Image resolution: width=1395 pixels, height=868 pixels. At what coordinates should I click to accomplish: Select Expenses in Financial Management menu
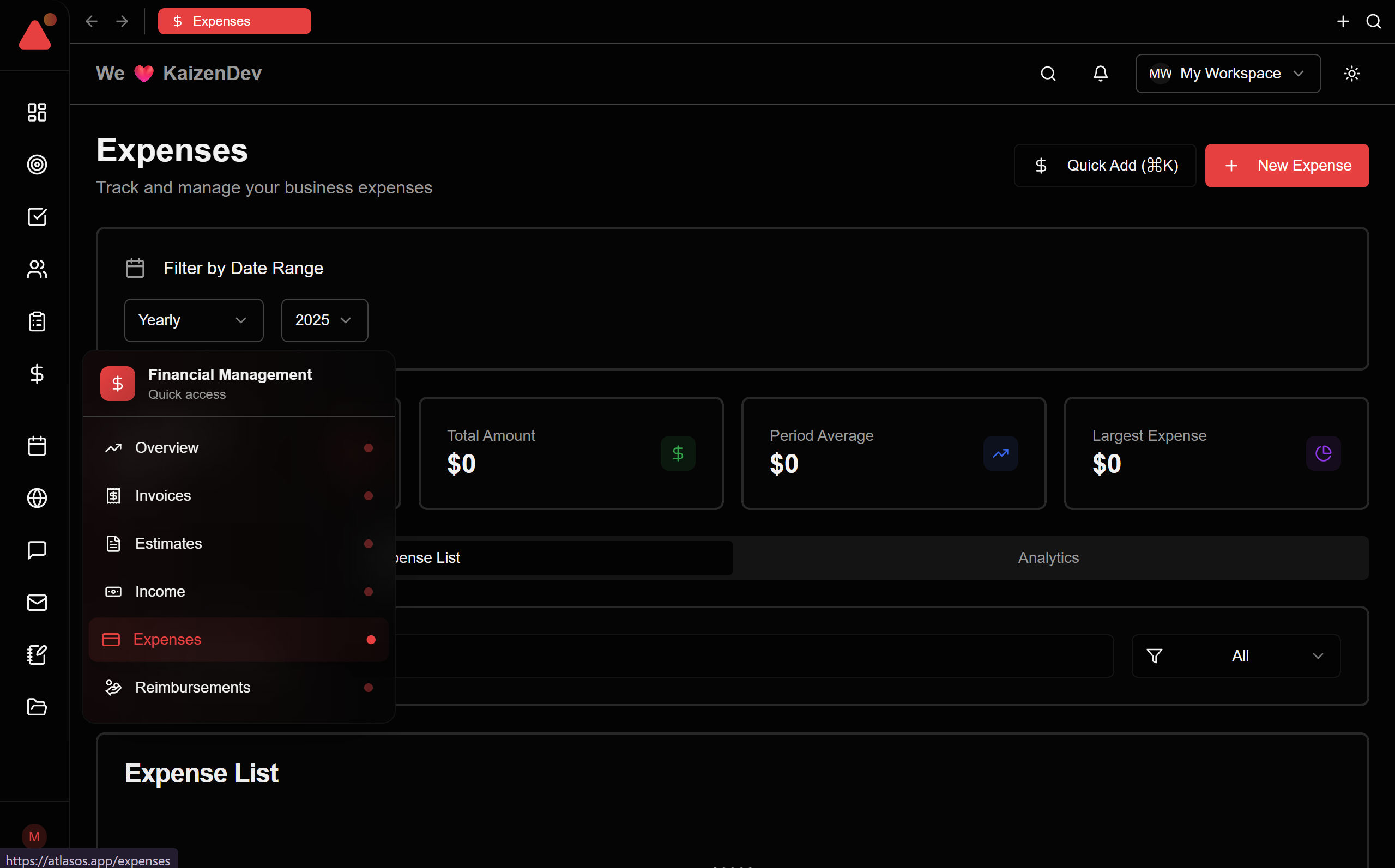click(238, 639)
